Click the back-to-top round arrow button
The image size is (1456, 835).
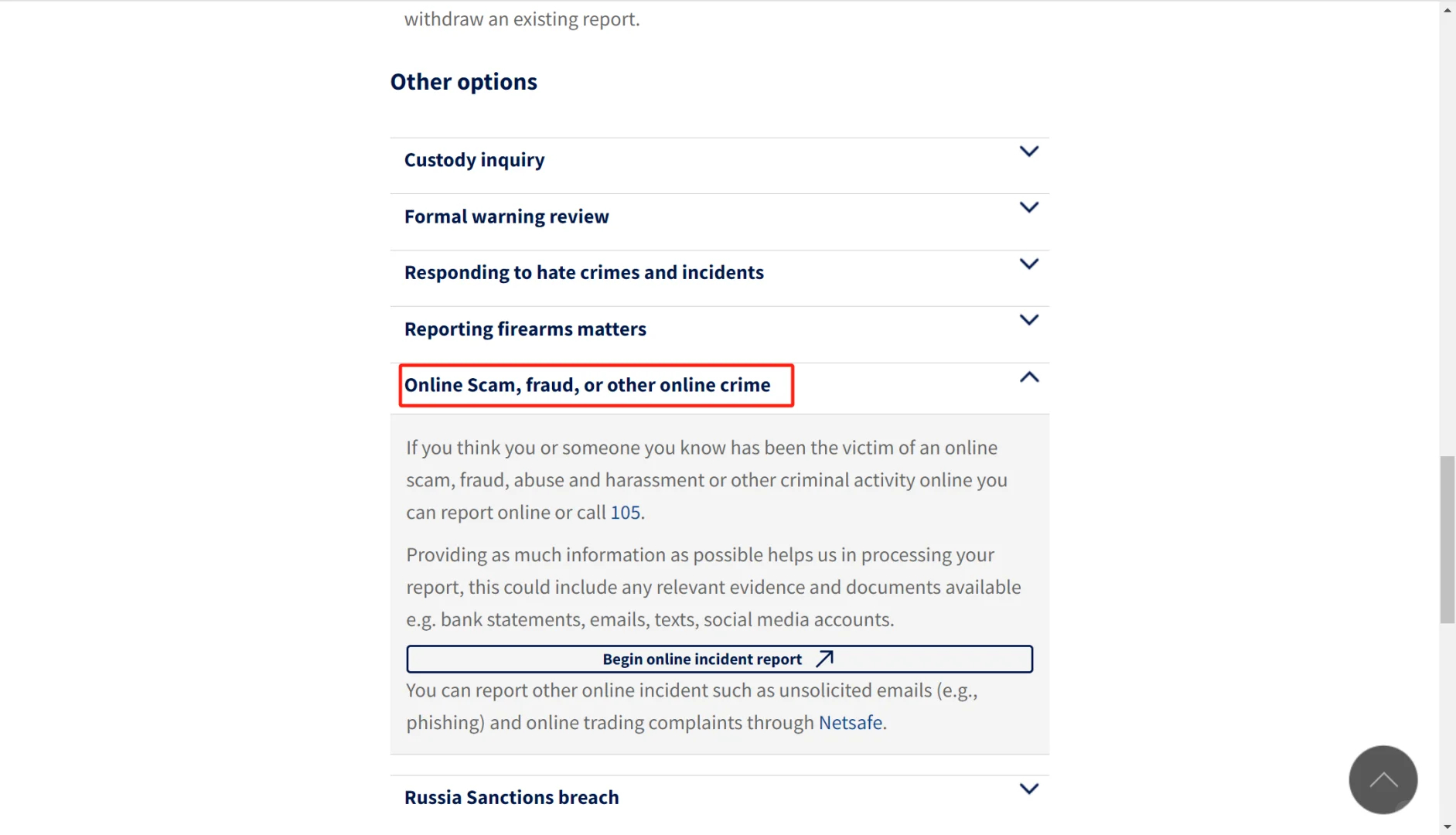click(1383, 779)
